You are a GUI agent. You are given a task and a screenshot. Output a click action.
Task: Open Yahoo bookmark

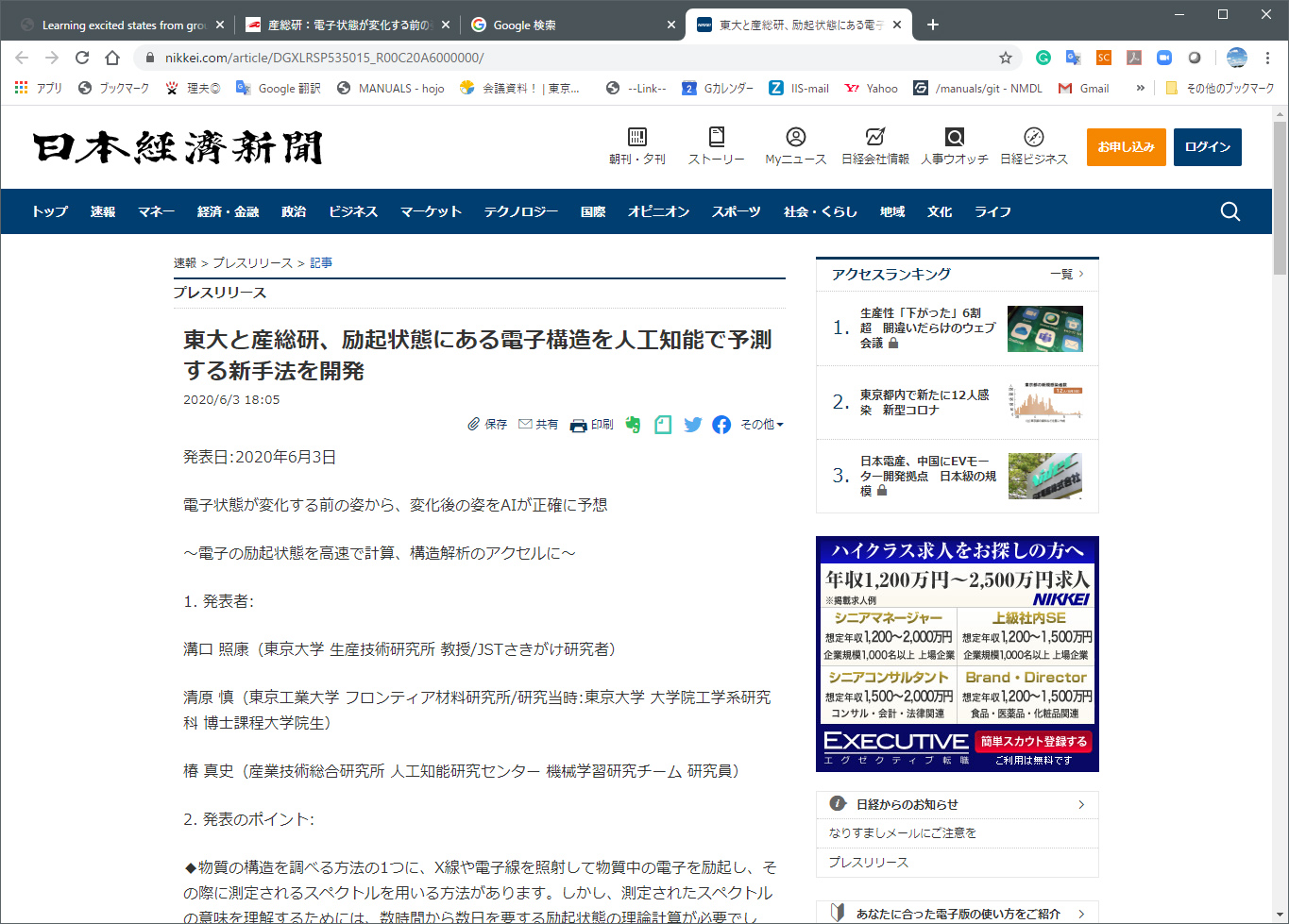[x=872, y=88]
